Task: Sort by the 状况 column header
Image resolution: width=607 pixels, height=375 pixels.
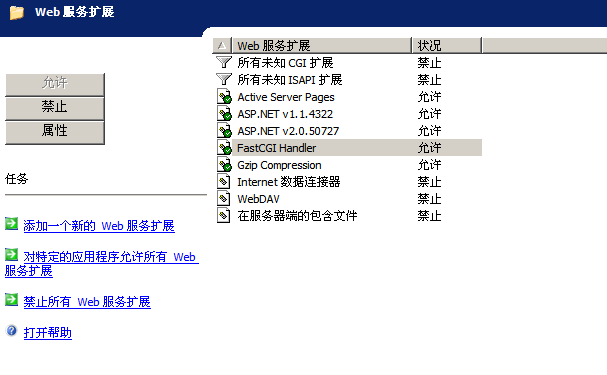Action: pyautogui.click(x=447, y=45)
